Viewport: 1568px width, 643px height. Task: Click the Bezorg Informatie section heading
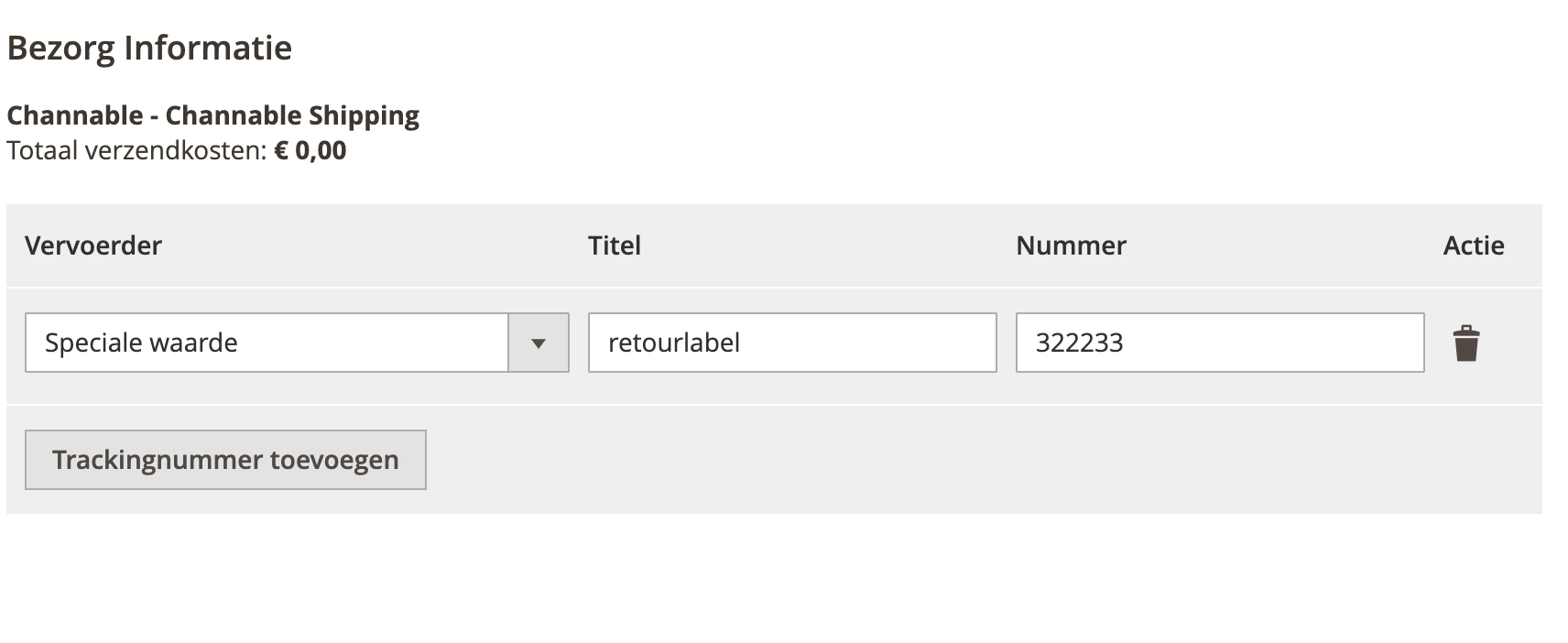[149, 48]
